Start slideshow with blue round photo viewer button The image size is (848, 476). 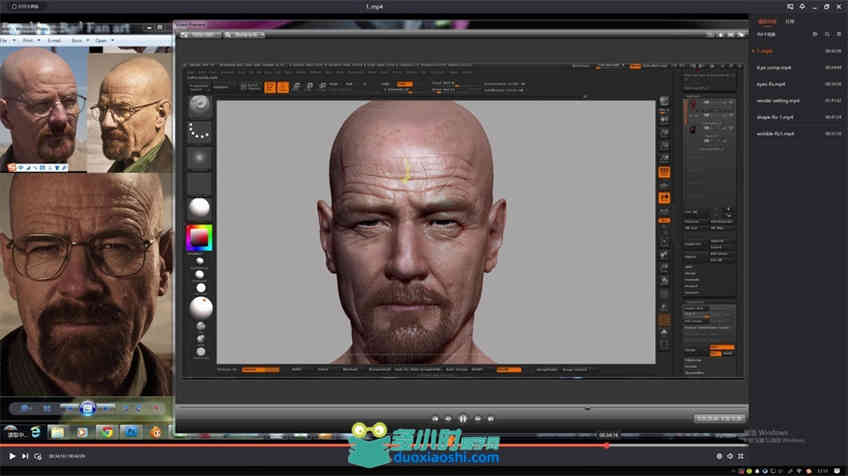(88, 408)
